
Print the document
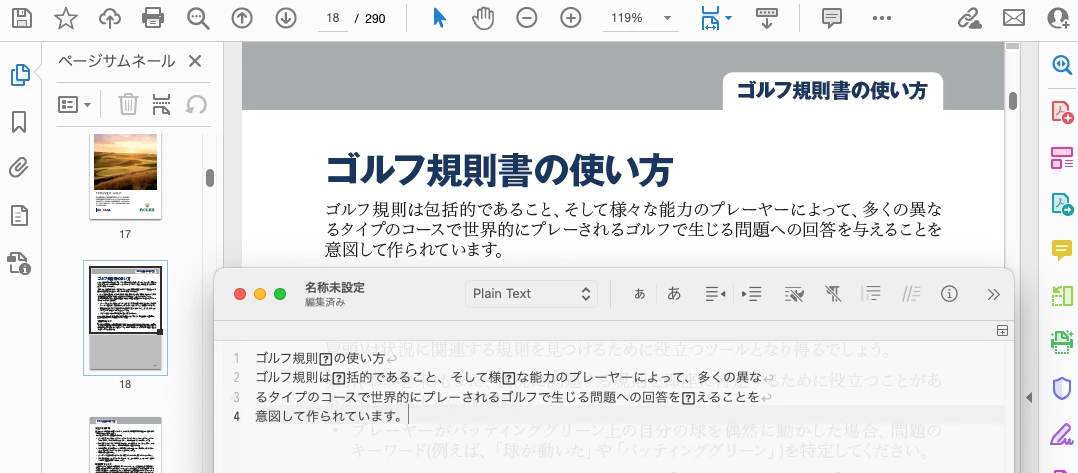(153, 18)
